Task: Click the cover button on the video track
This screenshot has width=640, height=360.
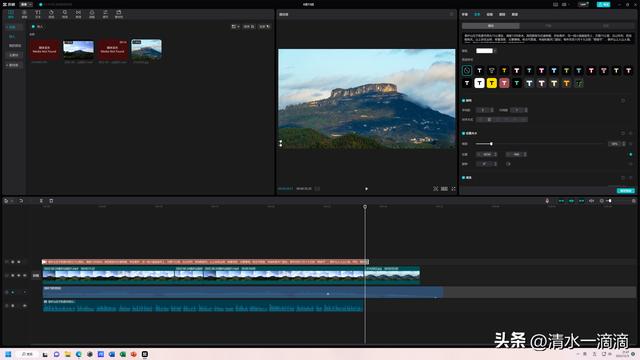Action: (x=36, y=276)
